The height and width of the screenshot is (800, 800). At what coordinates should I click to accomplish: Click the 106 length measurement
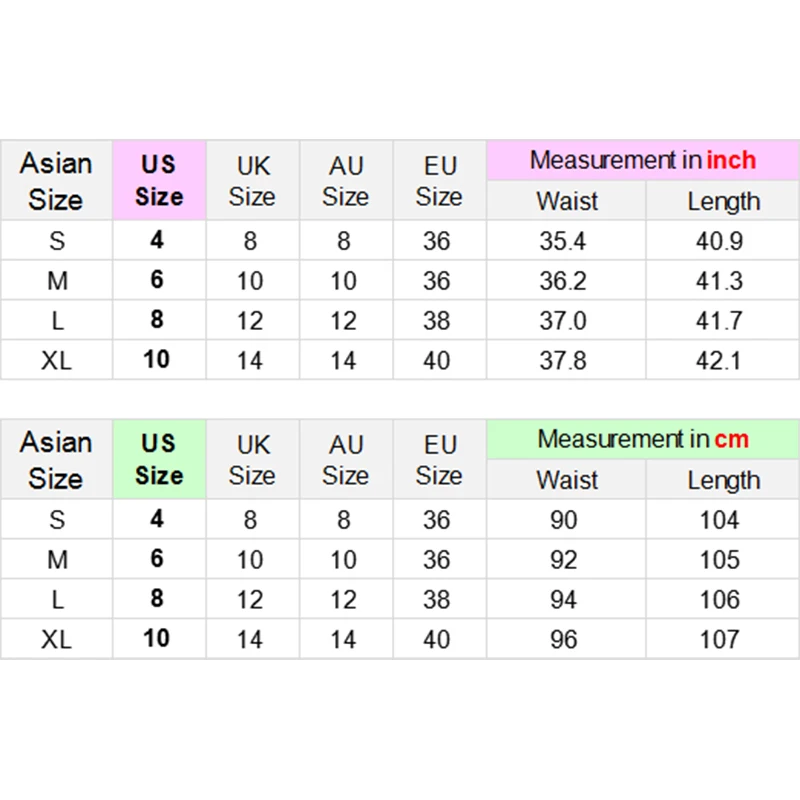tap(720, 600)
